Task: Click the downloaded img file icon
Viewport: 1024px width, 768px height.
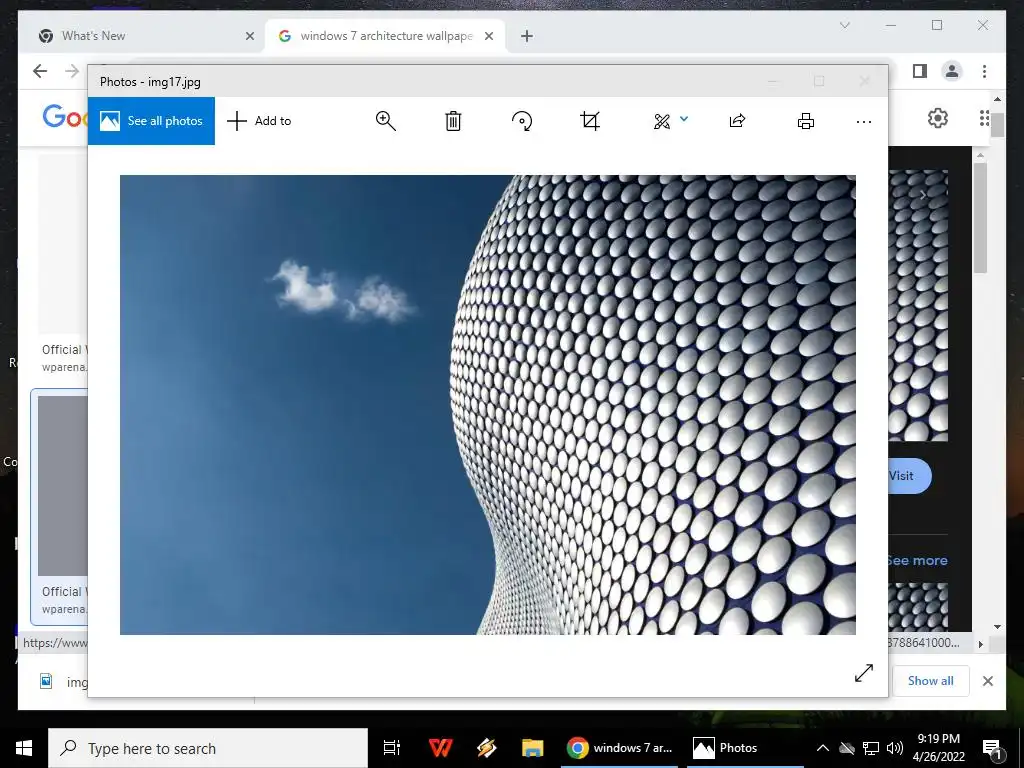Action: coord(46,681)
